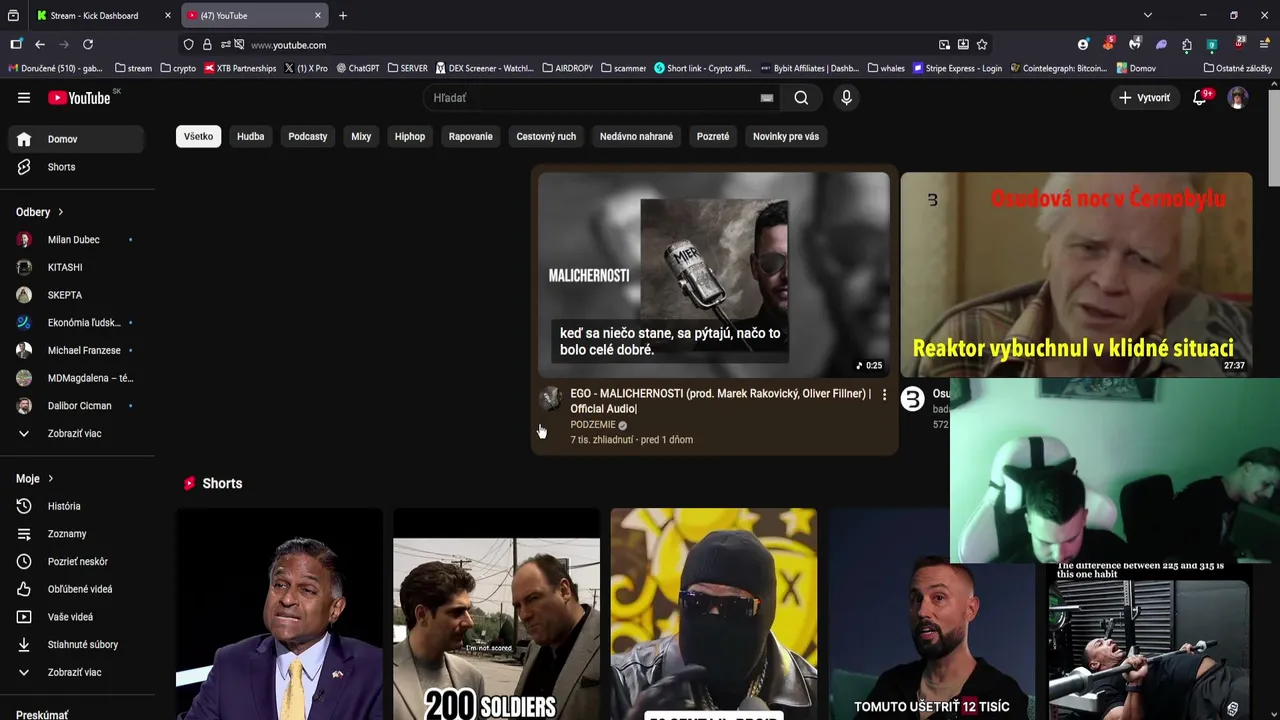The height and width of the screenshot is (720, 1280).
Task: Open the PODZEMIE channel link
Action: [x=593, y=425]
